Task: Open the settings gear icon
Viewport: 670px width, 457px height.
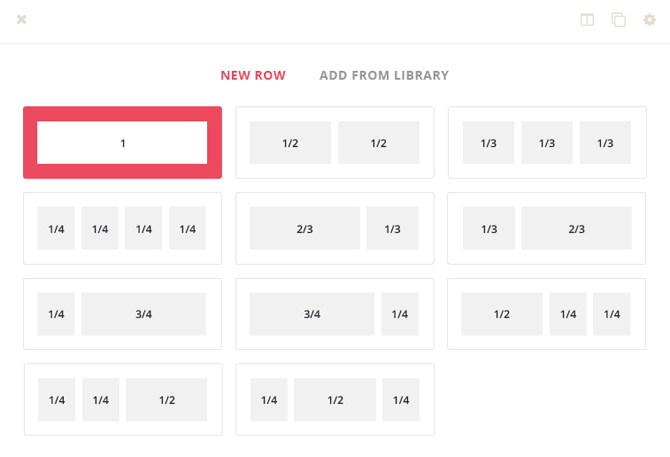Action: click(649, 20)
